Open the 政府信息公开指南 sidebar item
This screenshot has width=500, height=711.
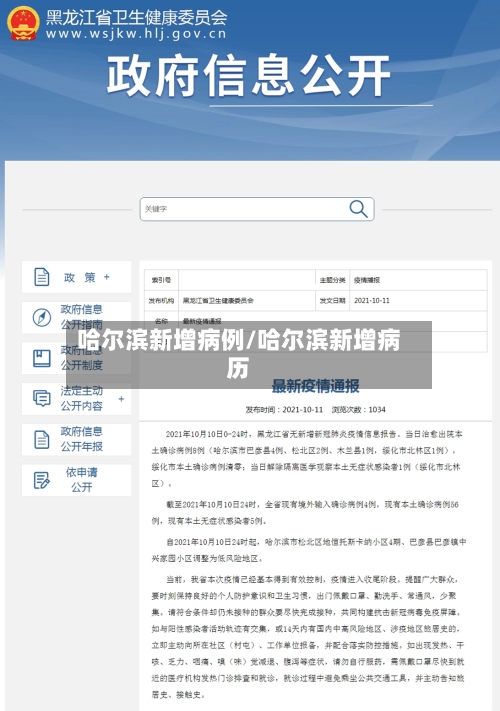click(x=77, y=317)
